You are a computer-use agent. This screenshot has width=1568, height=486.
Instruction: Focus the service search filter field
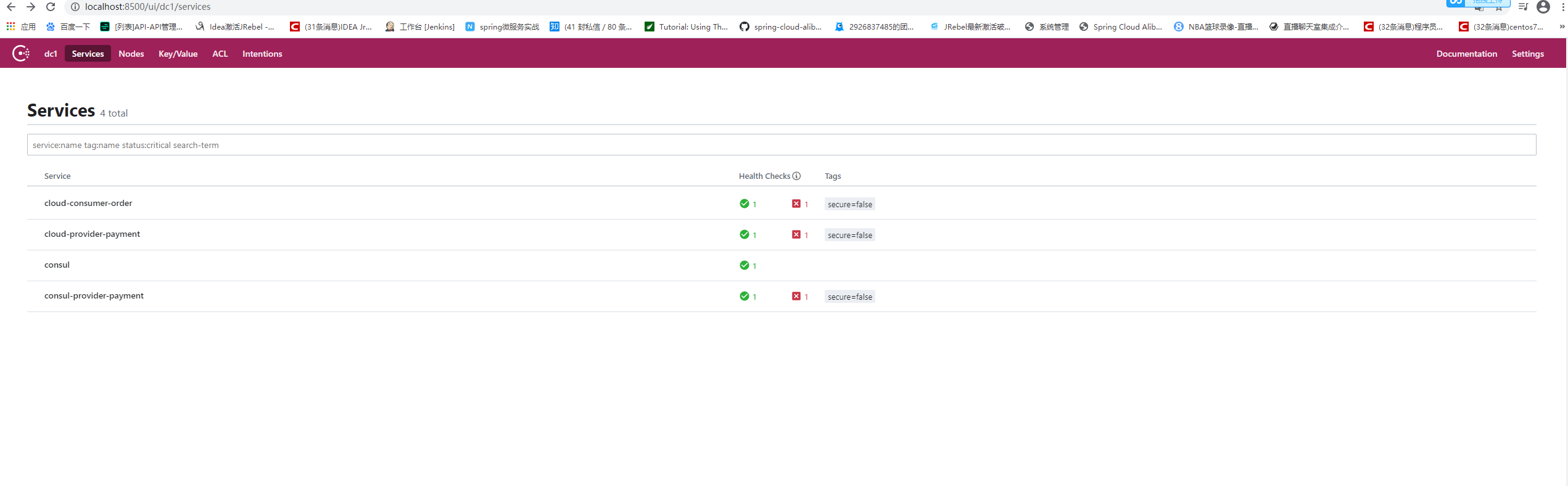click(782, 145)
